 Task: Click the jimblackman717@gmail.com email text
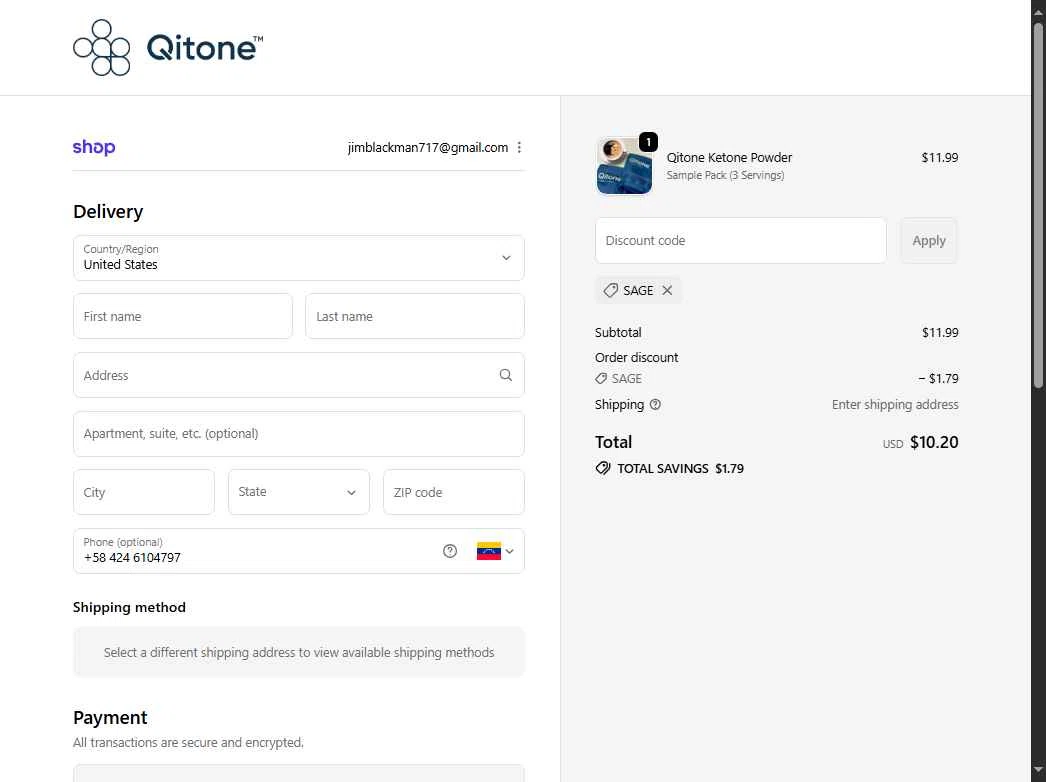pos(428,147)
